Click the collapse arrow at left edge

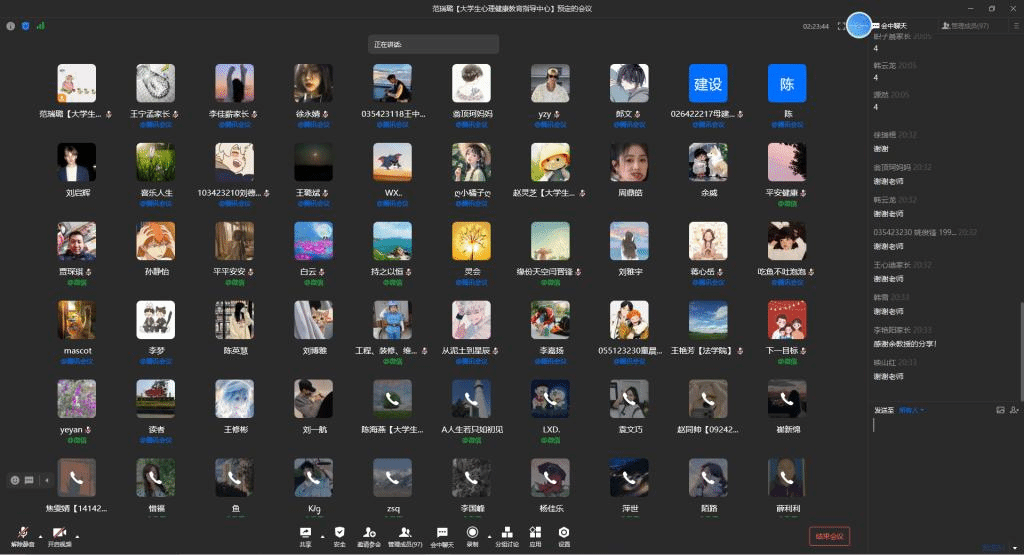pos(46,480)
